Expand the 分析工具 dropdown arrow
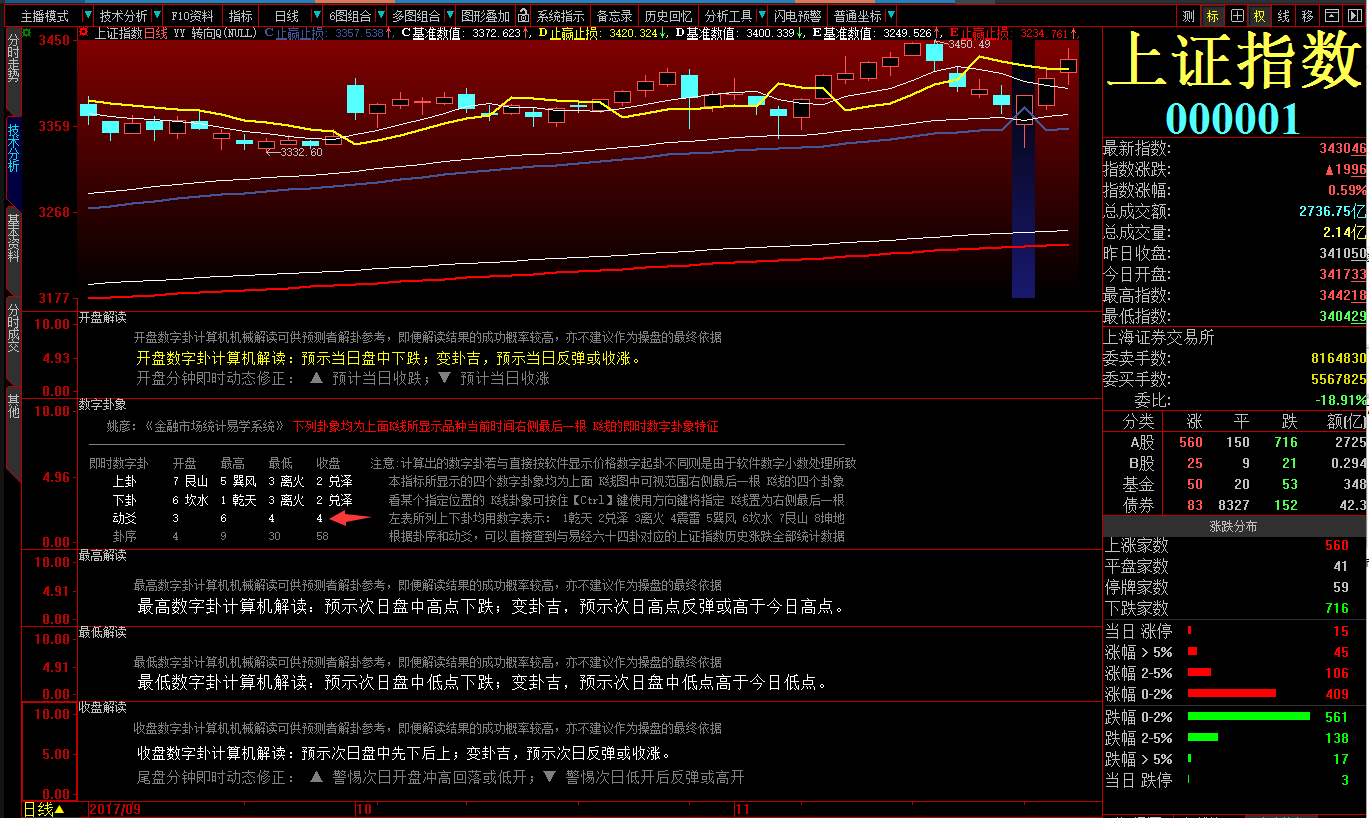This screenshot has width=1369, height=818. (763, 16)
